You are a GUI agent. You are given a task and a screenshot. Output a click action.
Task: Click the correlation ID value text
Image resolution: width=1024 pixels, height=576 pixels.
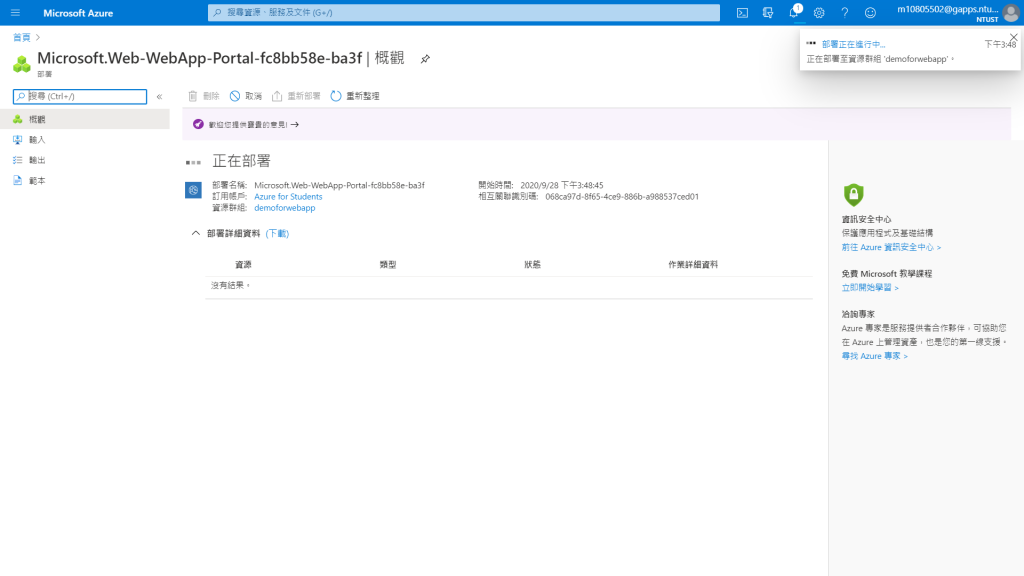[622, 197]
